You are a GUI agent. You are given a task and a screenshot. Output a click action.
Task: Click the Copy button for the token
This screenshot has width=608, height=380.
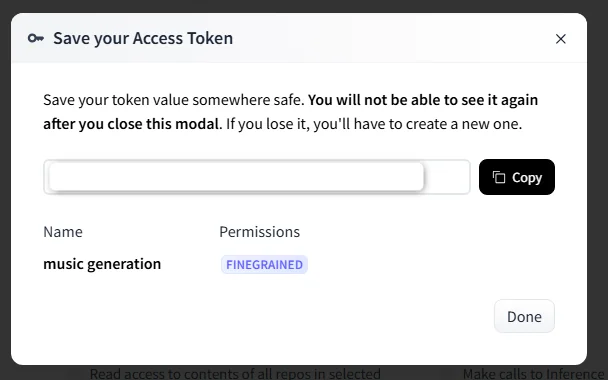pyautogui.click(x=516, y=177)
